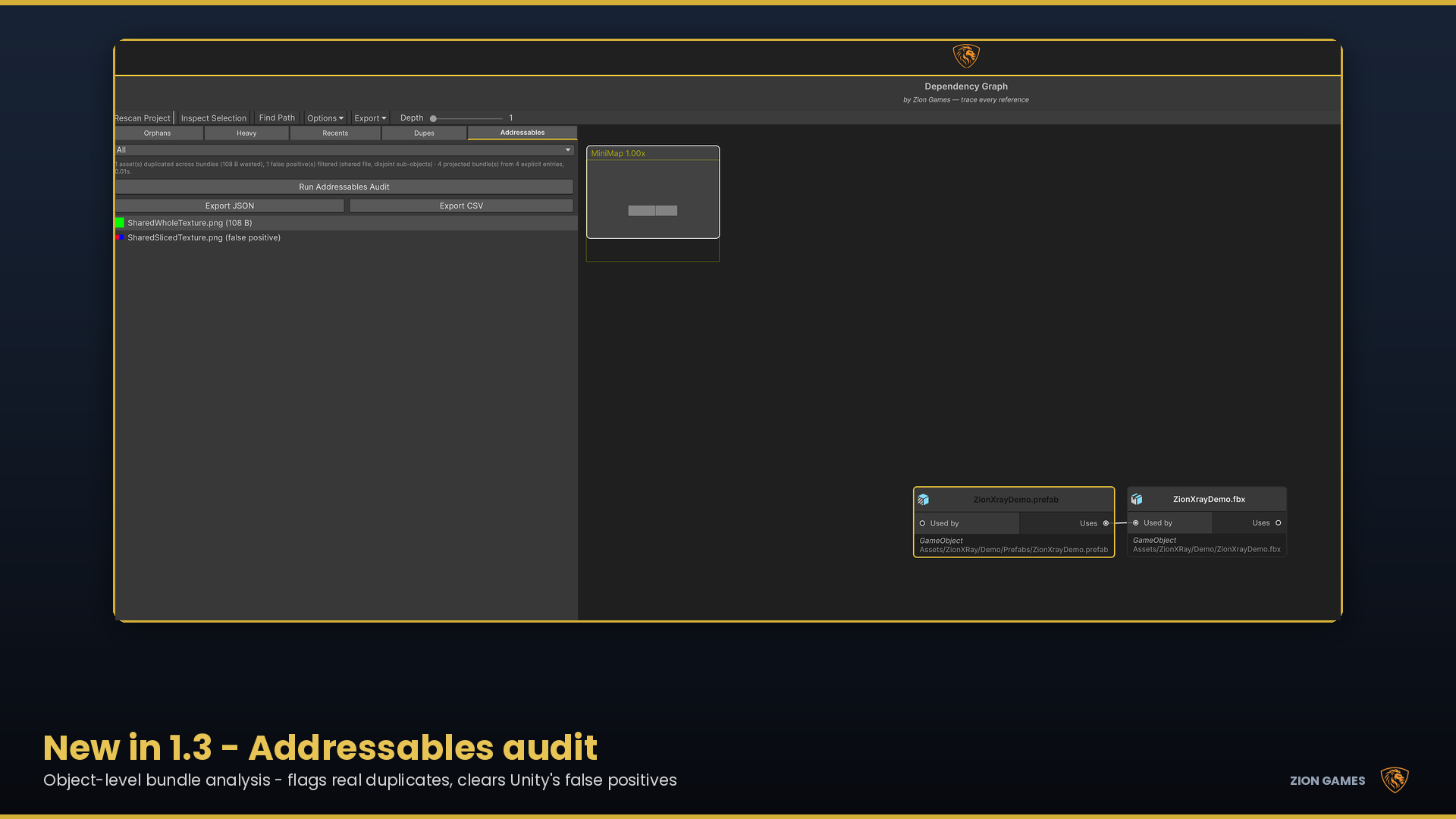The height and width of the screenshot is (819, 1456).
Task: Click the Depth slider handle
Action: pyautogui.click(x=433, y=119)
